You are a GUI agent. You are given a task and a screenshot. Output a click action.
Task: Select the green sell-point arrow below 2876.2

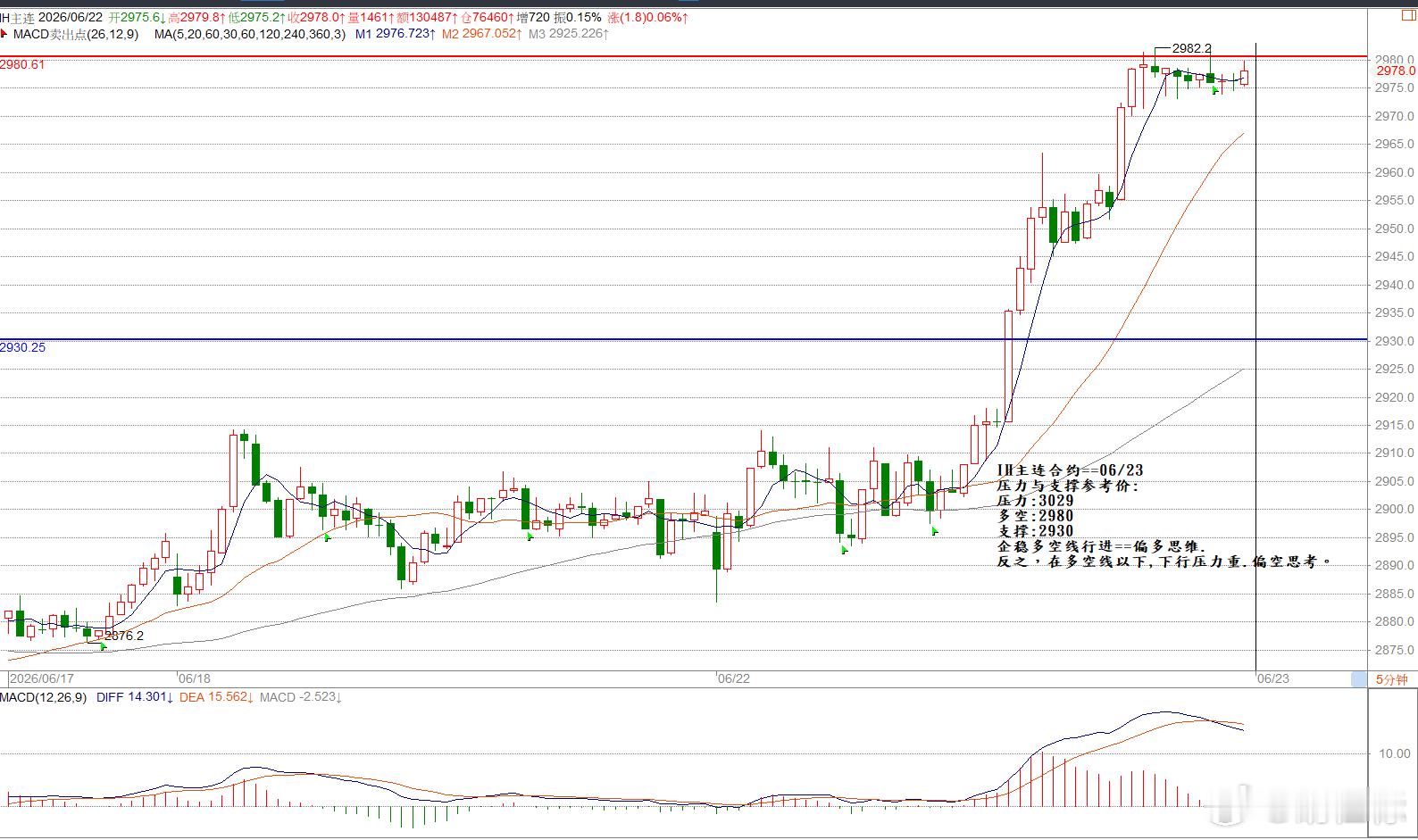click(x=104, y=646)
